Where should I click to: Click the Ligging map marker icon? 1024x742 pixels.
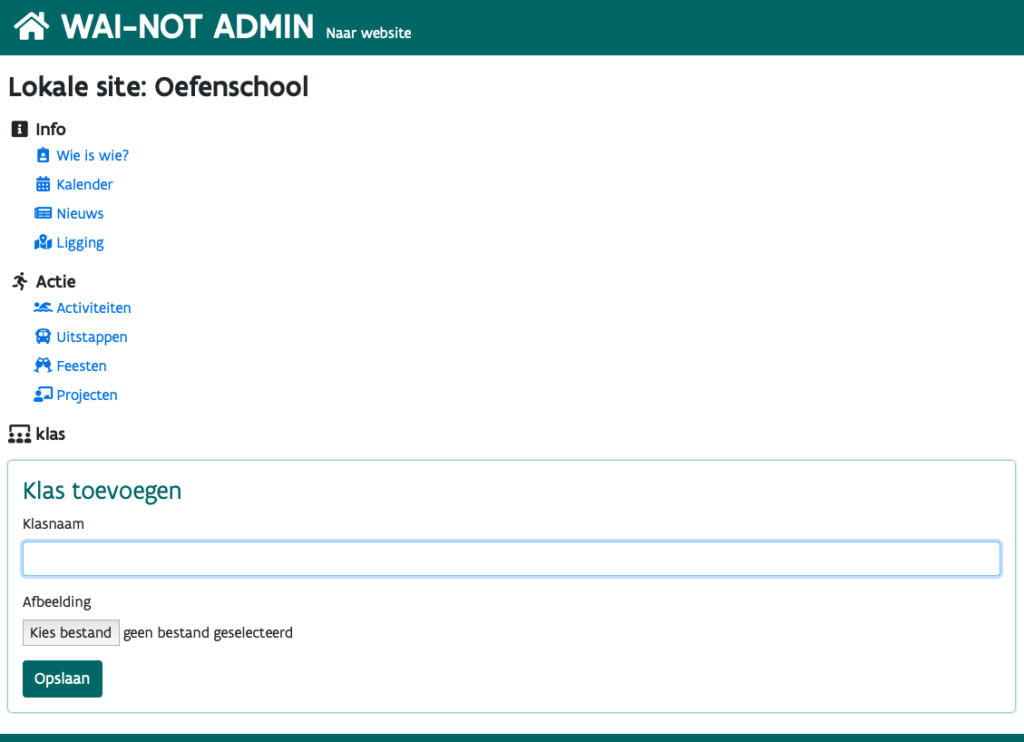click(43, 242)
